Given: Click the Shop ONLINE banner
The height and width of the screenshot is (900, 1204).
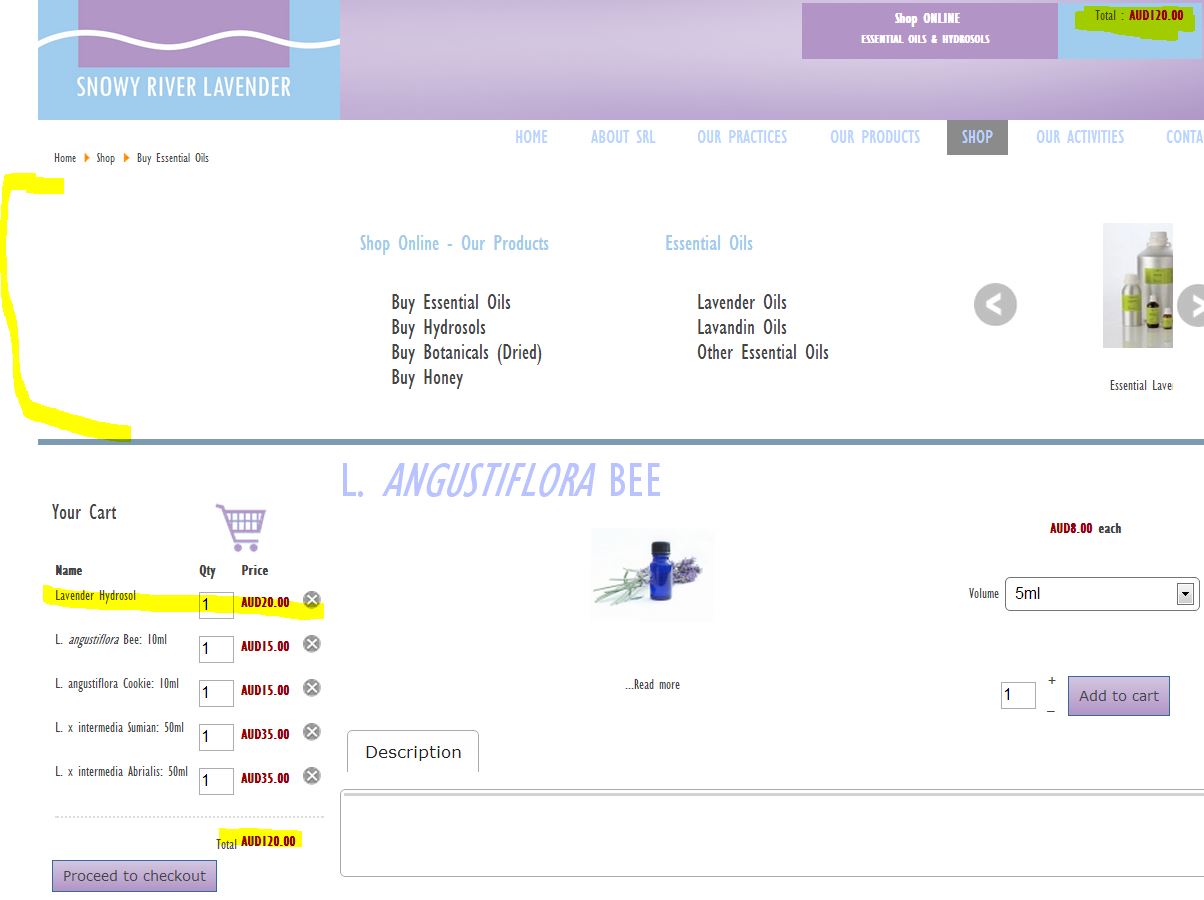Looking at the screenshot, I should (x=929, y=31).
